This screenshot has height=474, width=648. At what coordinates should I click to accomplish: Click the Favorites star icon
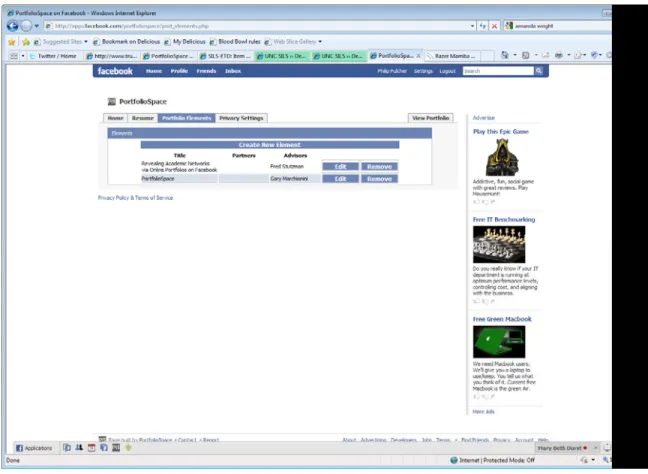coord(12,42)
